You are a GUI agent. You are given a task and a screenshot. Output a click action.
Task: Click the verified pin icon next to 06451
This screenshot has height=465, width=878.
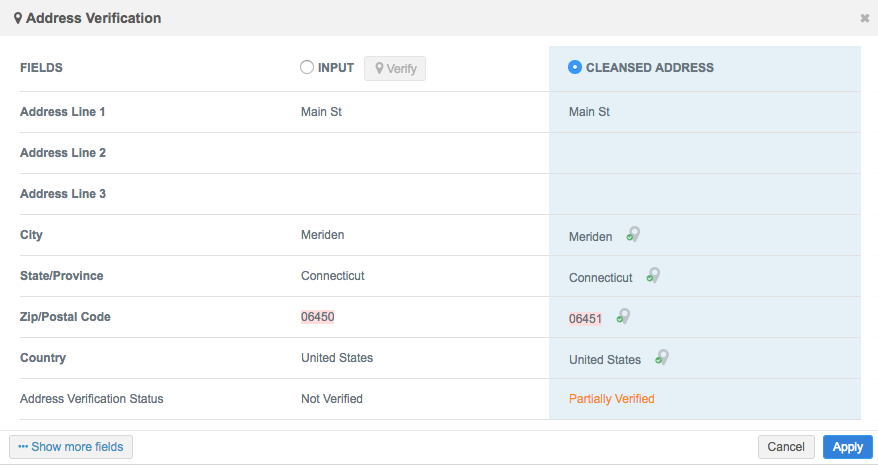click(x=622, y=317)
